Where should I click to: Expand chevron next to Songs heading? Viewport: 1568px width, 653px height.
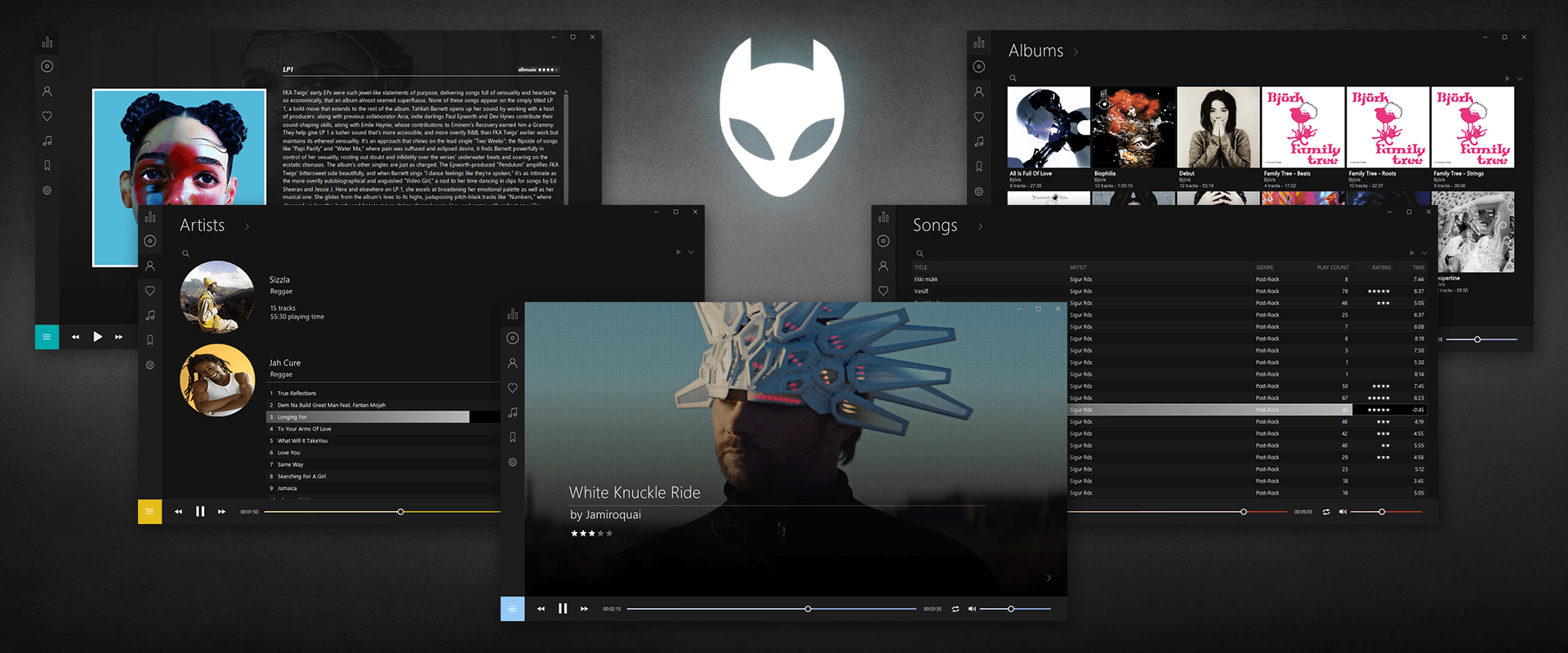[980, 227]
